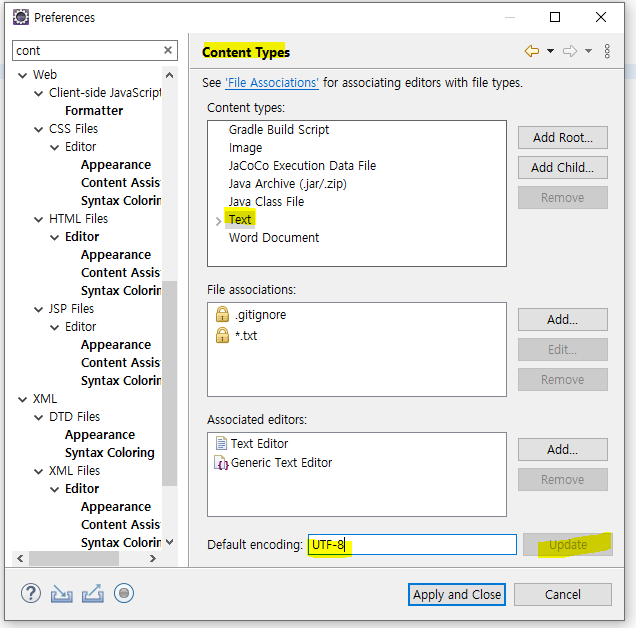
Task: Click the horizontal scrollbar left arrow
Action: click(20, 559)
